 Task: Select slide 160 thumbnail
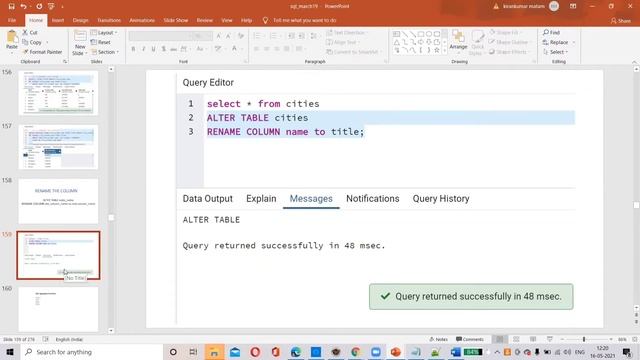58,309
